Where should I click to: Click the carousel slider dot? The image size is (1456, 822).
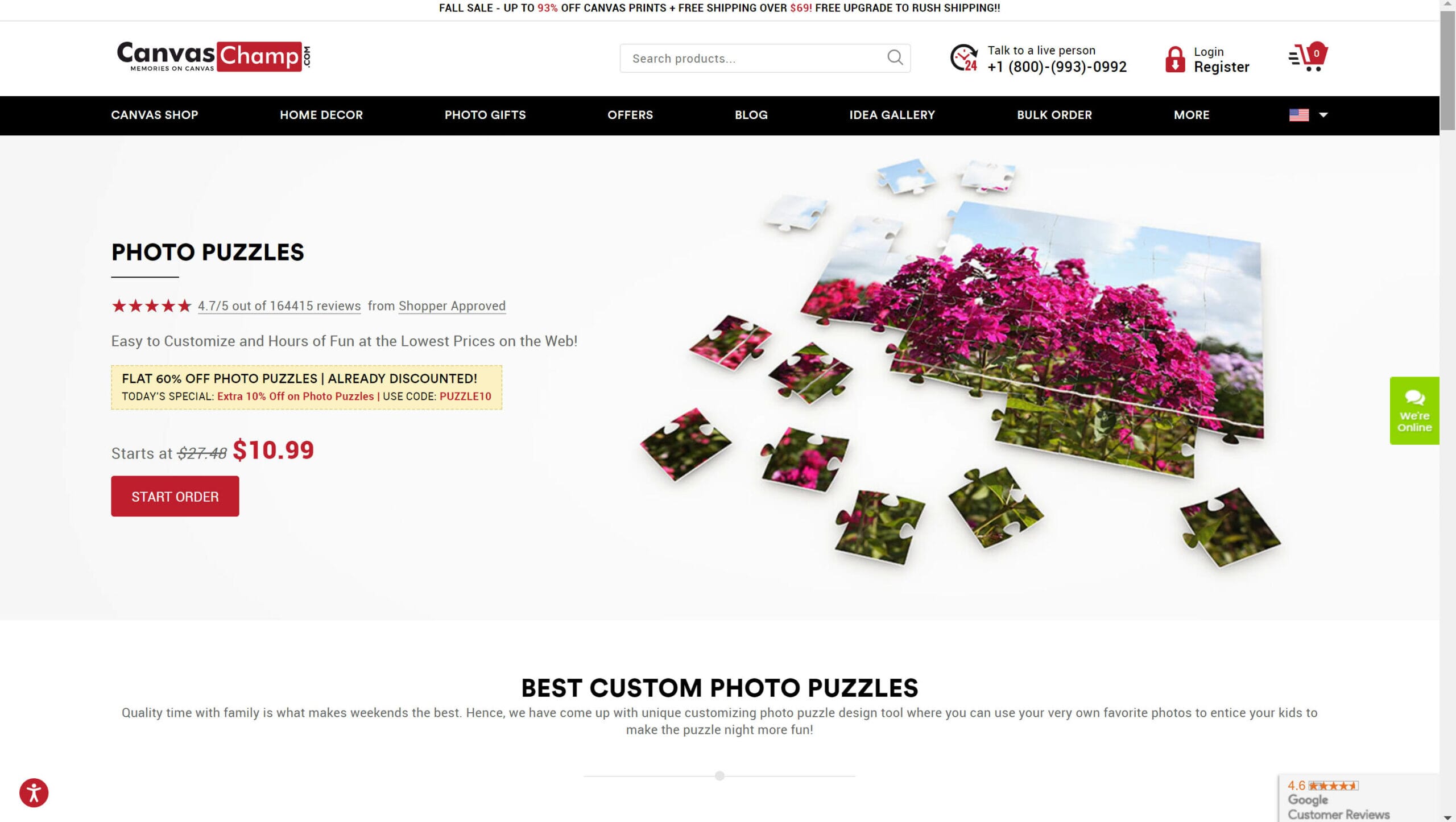click(719, 775)
